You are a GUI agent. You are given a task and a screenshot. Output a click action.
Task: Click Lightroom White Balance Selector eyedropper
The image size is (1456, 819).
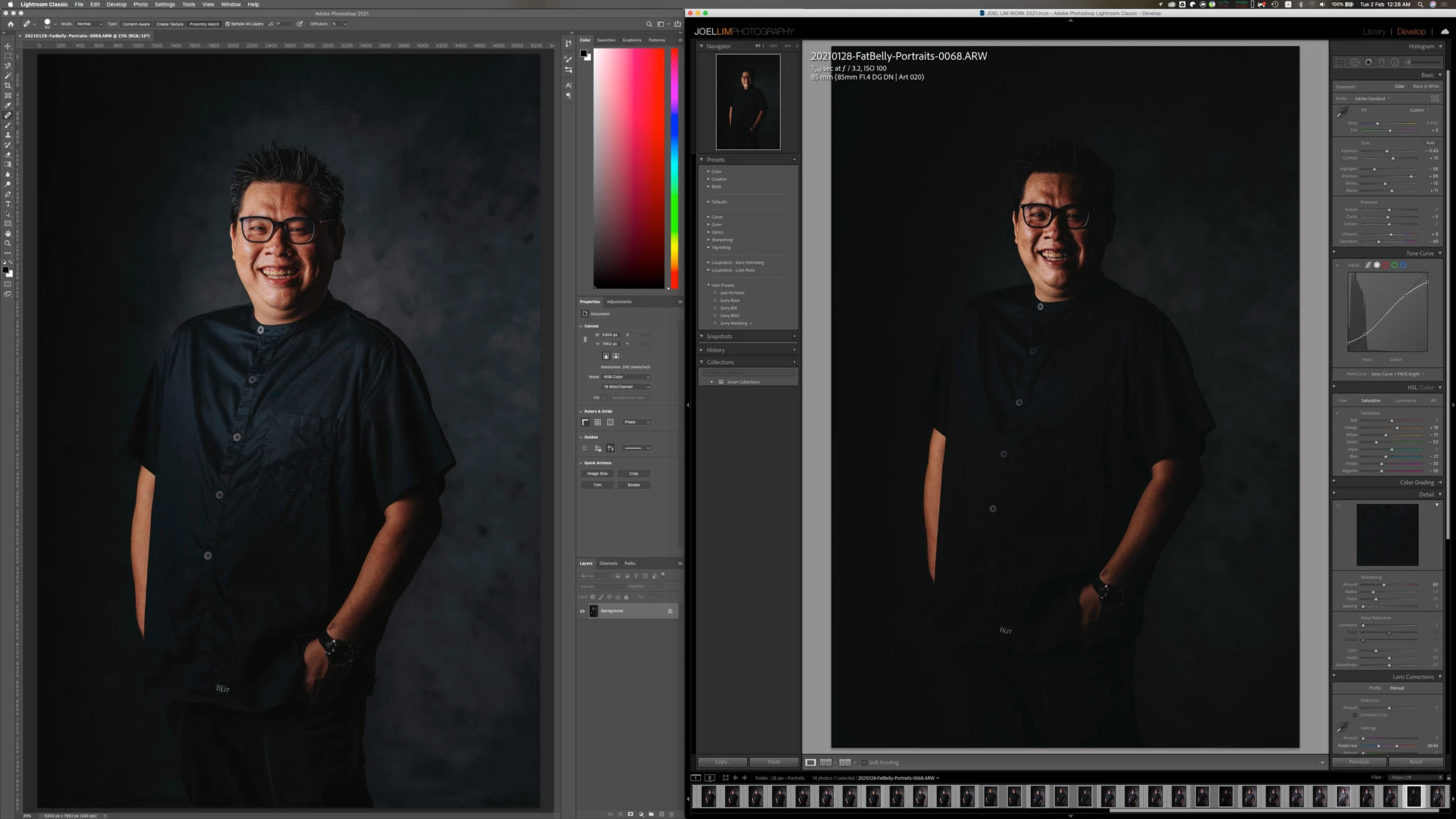[1342, 113]
